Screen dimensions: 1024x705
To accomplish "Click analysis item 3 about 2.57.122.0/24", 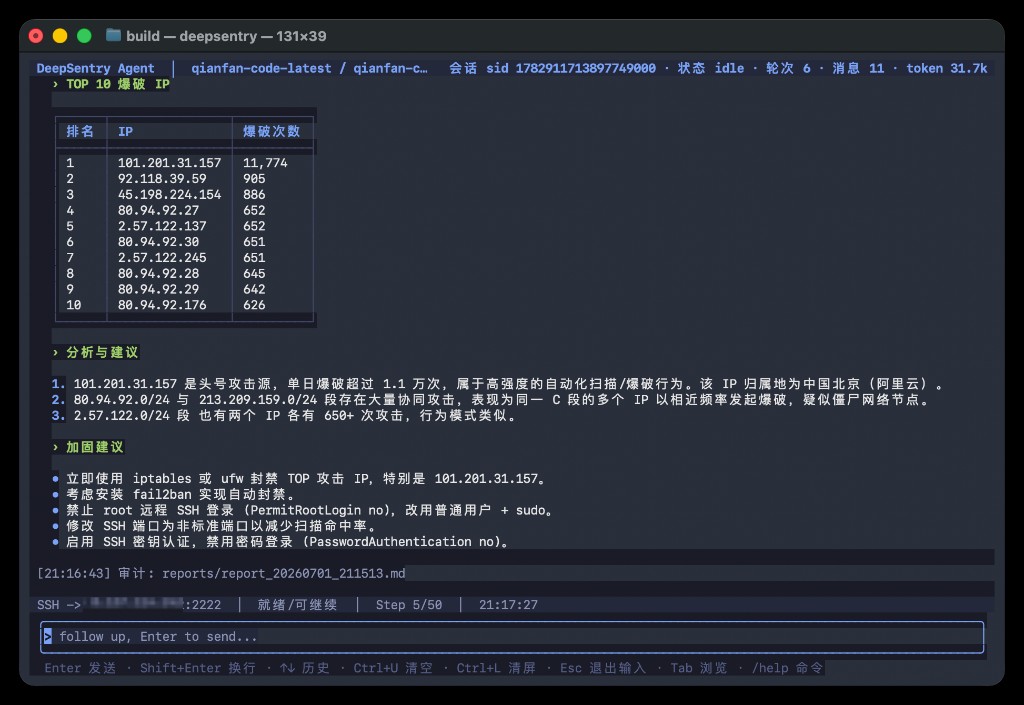I will coord(284,415).
